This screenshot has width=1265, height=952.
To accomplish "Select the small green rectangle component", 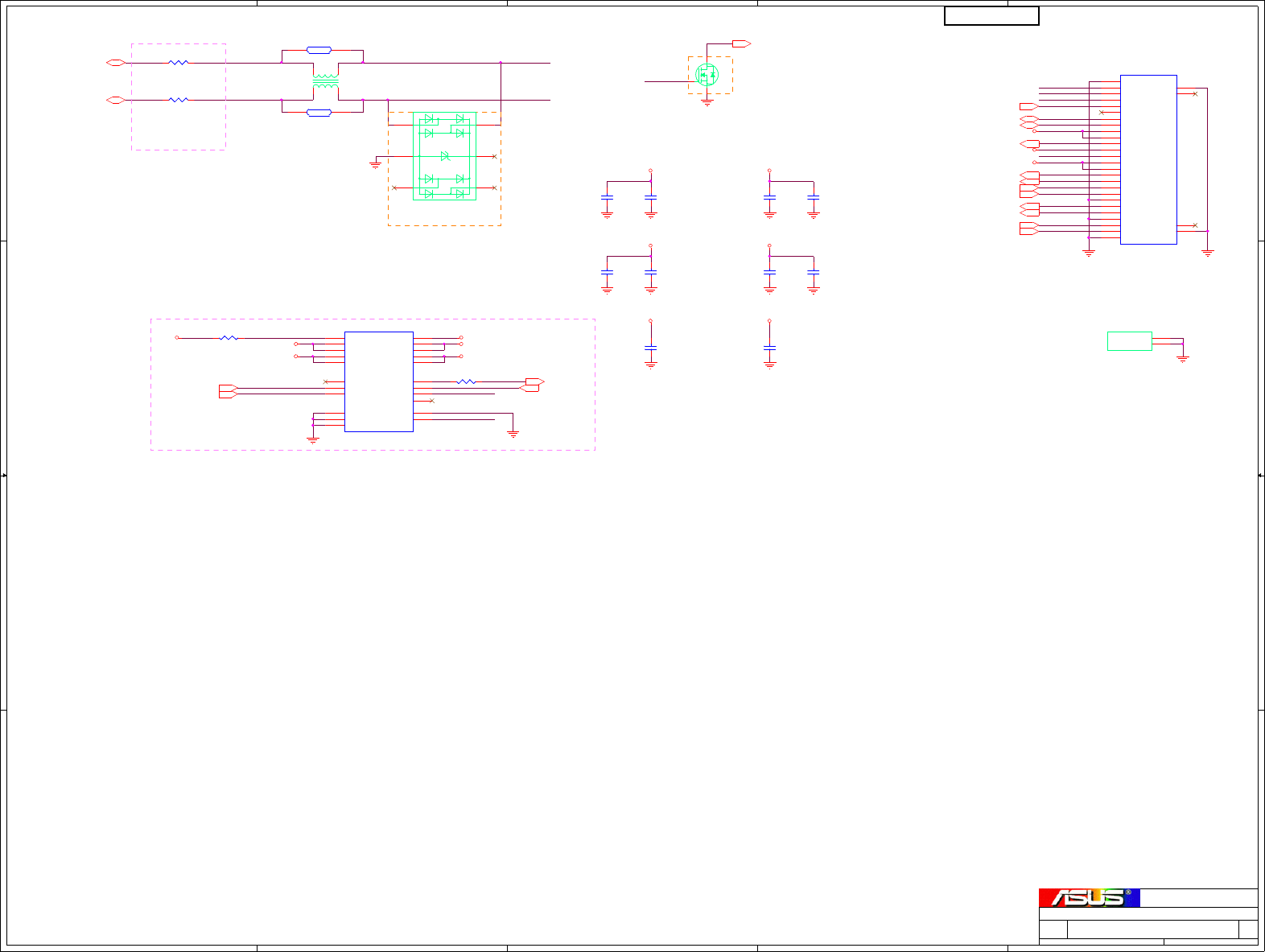I will point(1129,341).
